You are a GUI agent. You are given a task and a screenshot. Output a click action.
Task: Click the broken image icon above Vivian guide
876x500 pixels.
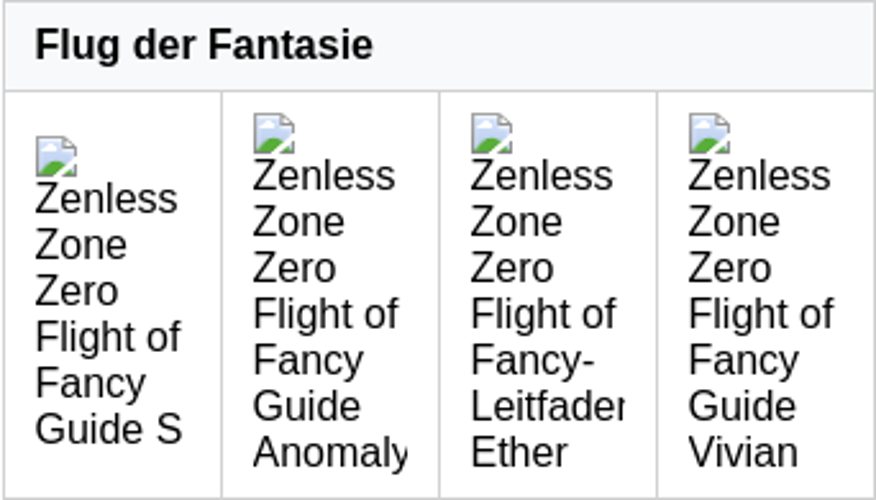710,134
